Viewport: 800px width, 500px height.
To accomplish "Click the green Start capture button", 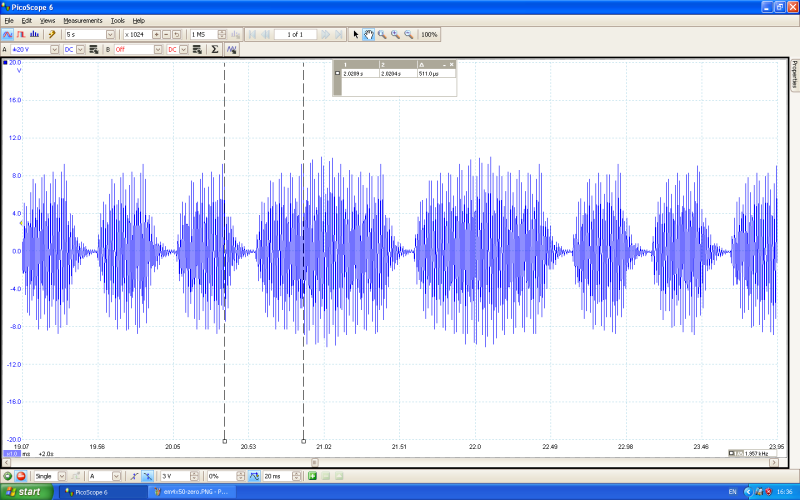I will click(x=7, y=476).
